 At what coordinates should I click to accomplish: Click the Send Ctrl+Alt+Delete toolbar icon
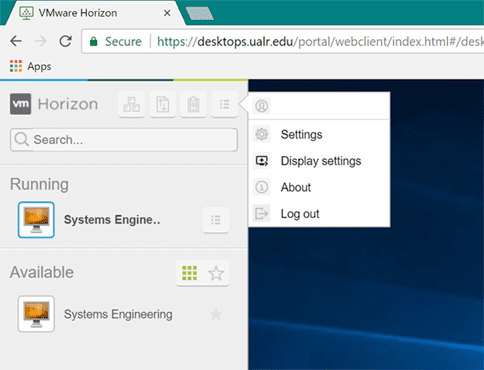(x=132, y=104)
